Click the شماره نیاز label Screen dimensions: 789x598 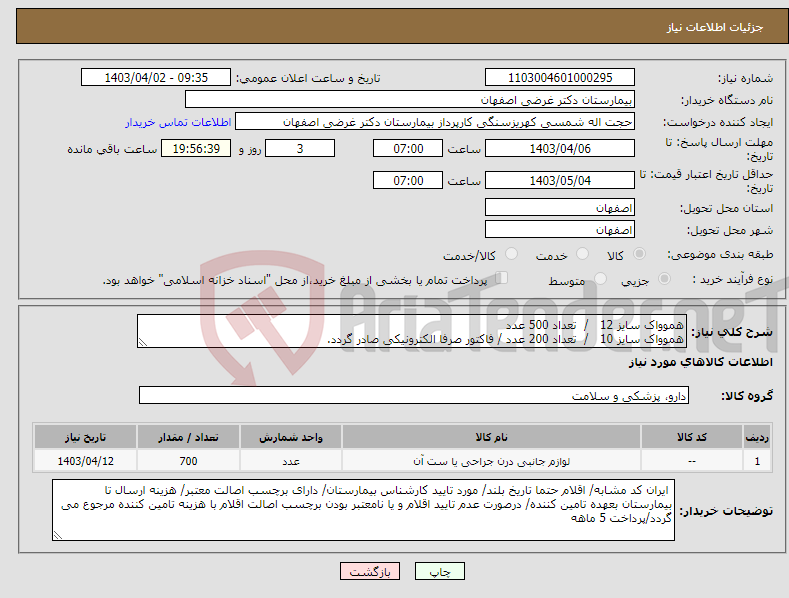(x=745, y=79)
